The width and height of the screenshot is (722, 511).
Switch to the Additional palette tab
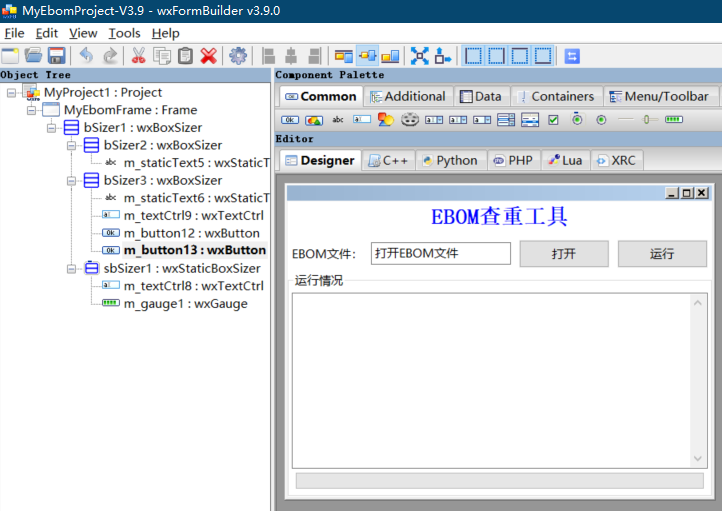(x=408, y=97)
